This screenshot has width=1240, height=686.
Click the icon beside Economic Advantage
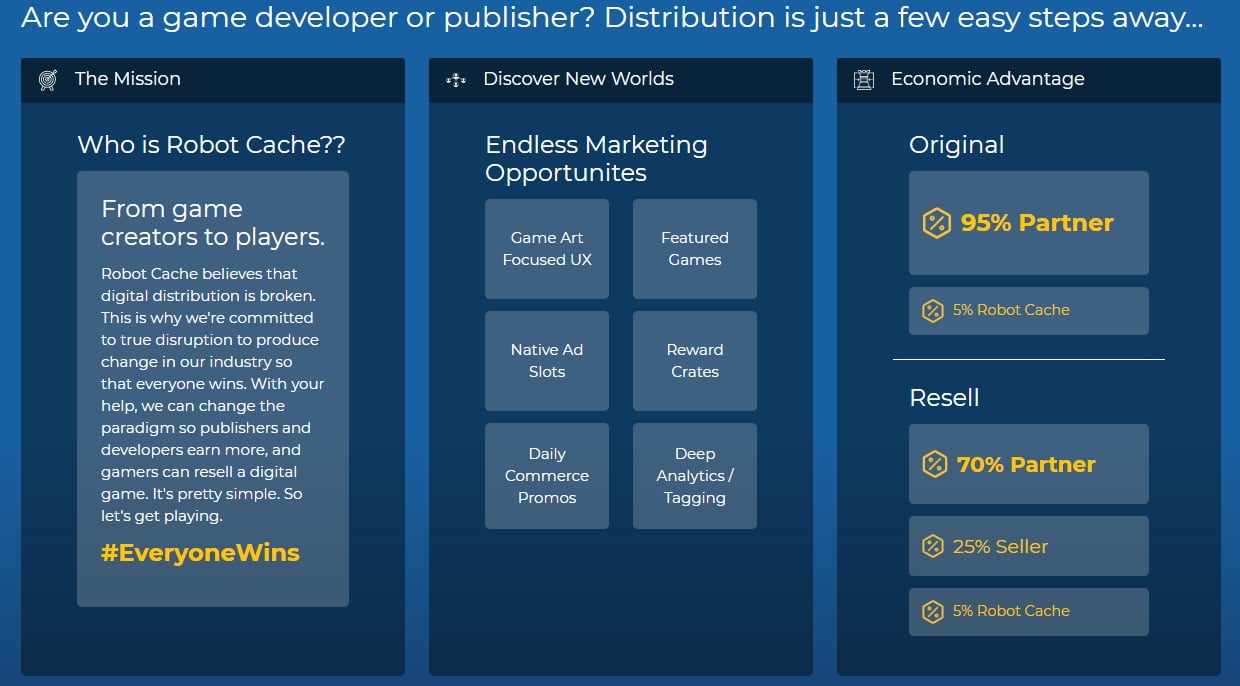tap(864, 80)
